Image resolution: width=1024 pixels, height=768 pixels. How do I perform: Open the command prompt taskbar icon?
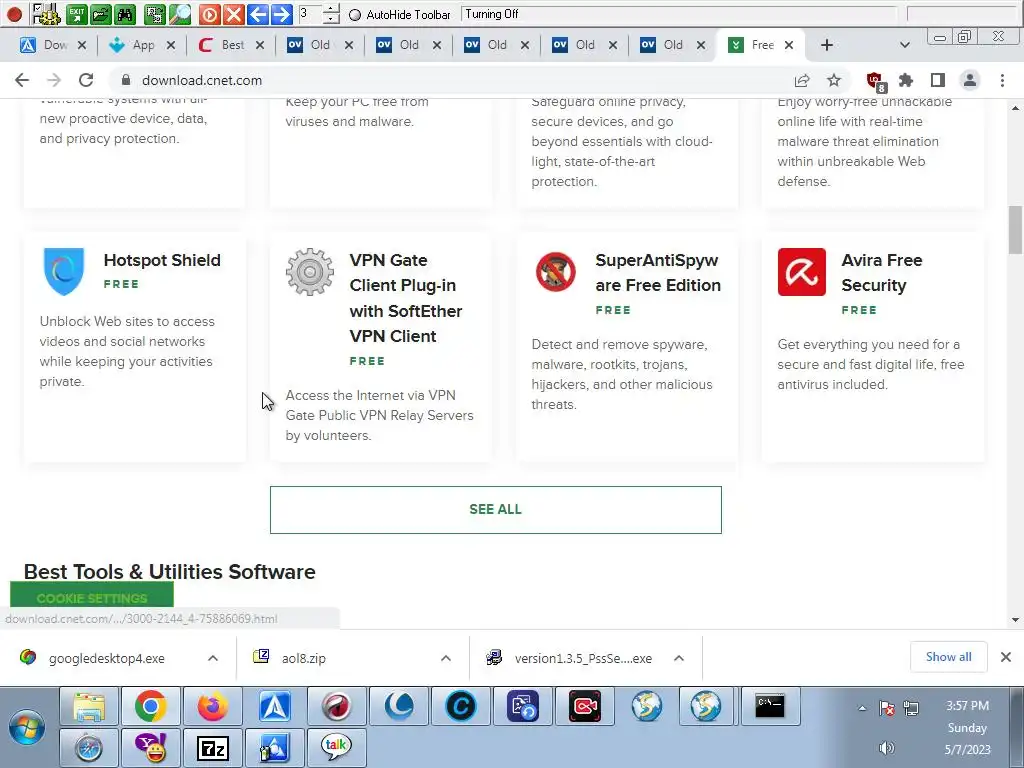771,706
